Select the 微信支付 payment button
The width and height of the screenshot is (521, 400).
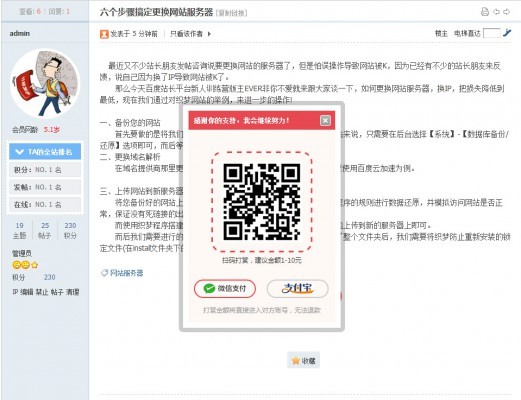click(x=225, y=289)
